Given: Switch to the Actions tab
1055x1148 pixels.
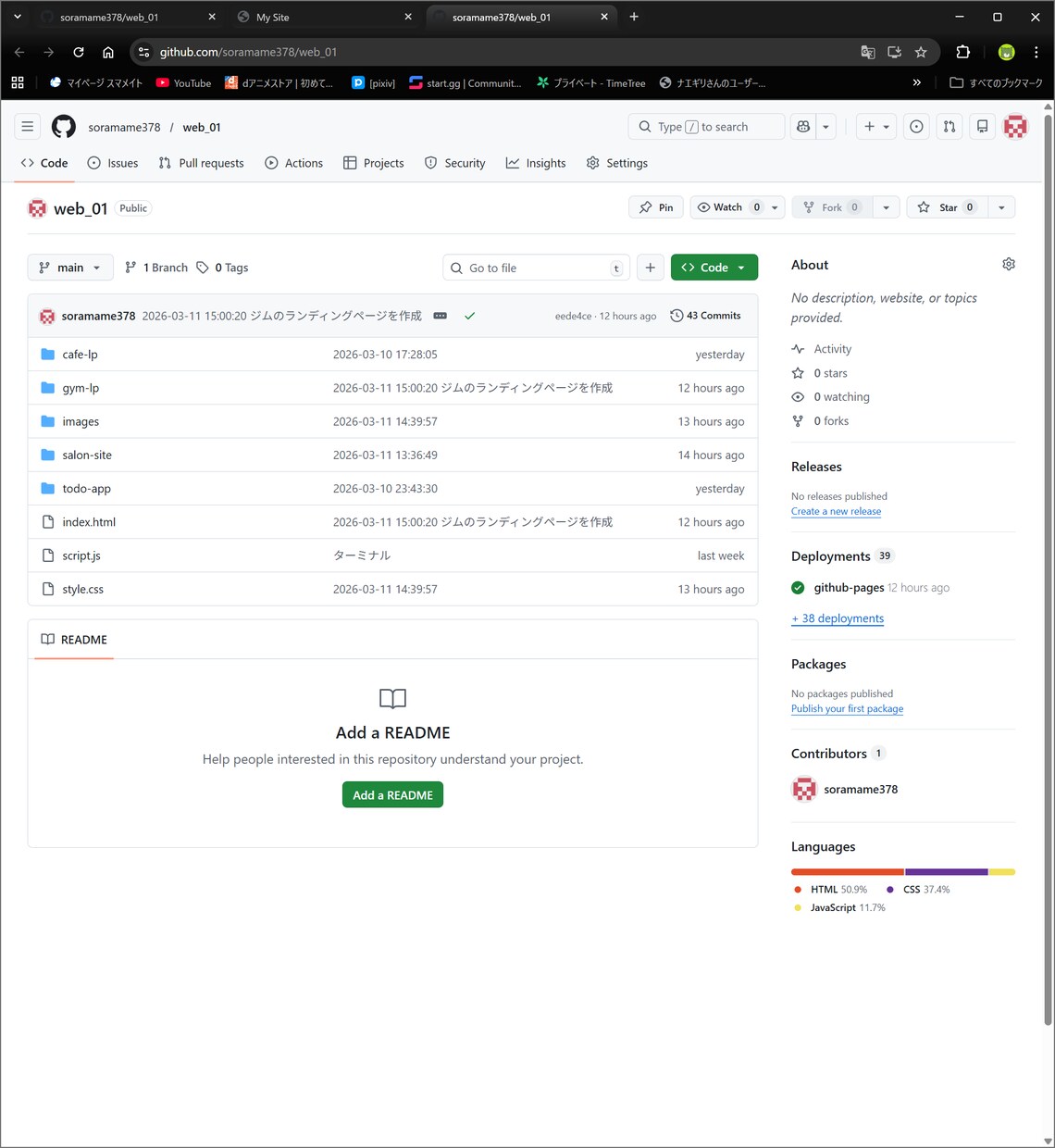Looking at the screenshot, I should [293, 163].
